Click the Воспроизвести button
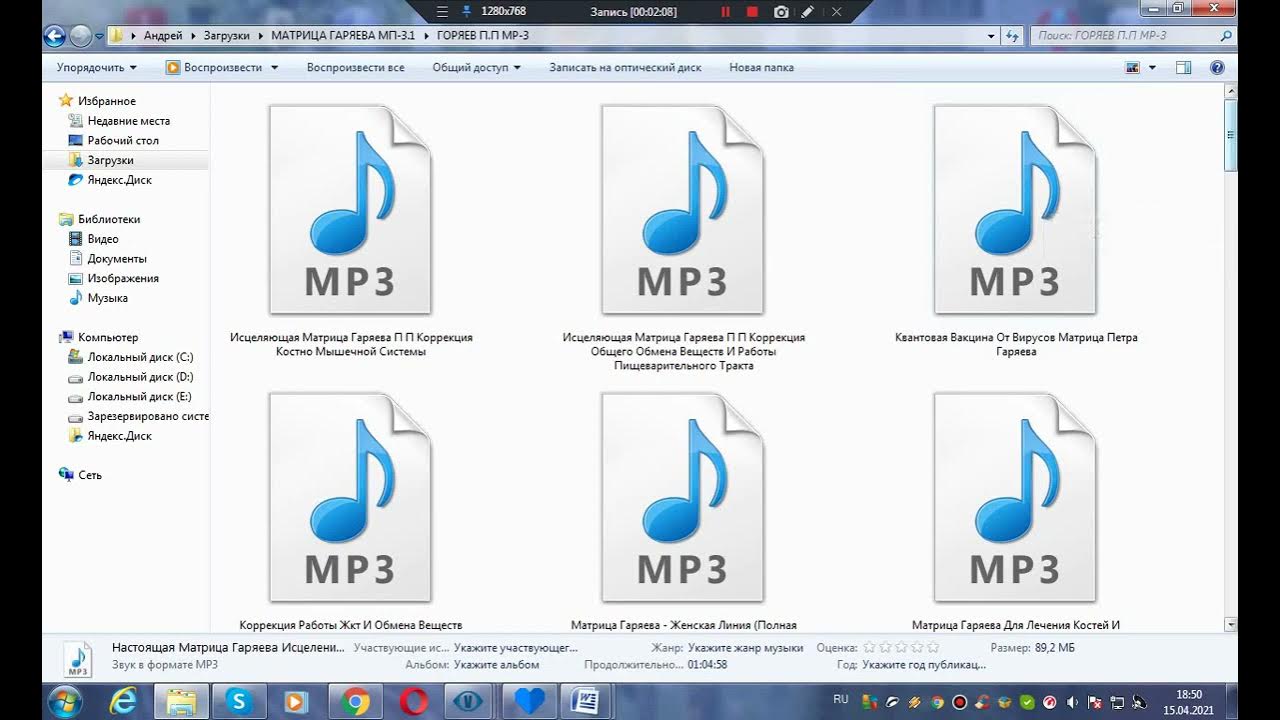The width and height of the screenshot is (1280, 720). [214, 68]
